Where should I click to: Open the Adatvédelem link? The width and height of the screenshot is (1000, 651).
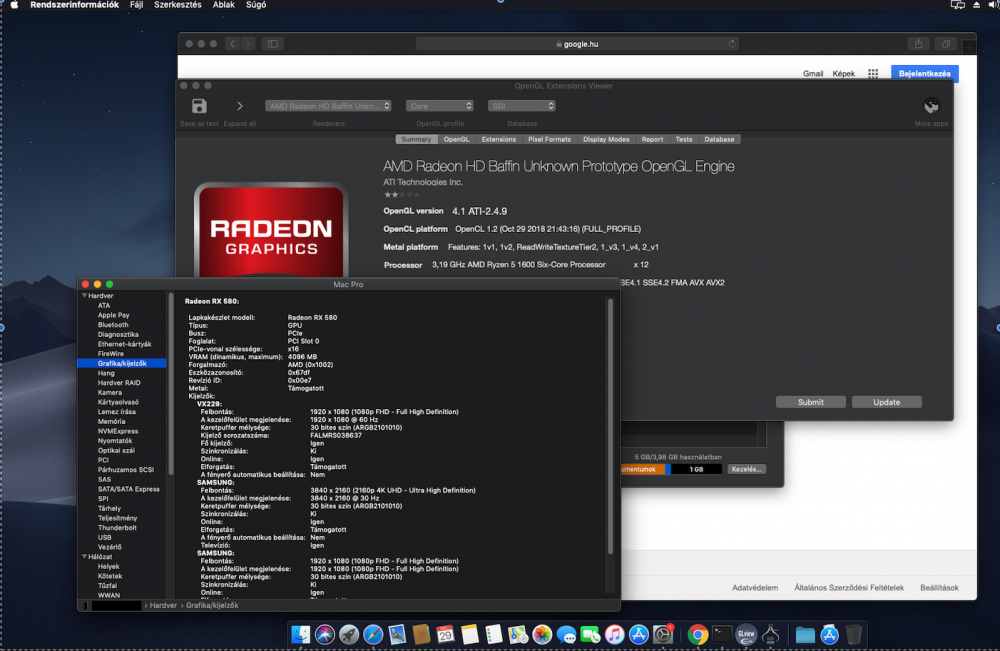(754, 588)
